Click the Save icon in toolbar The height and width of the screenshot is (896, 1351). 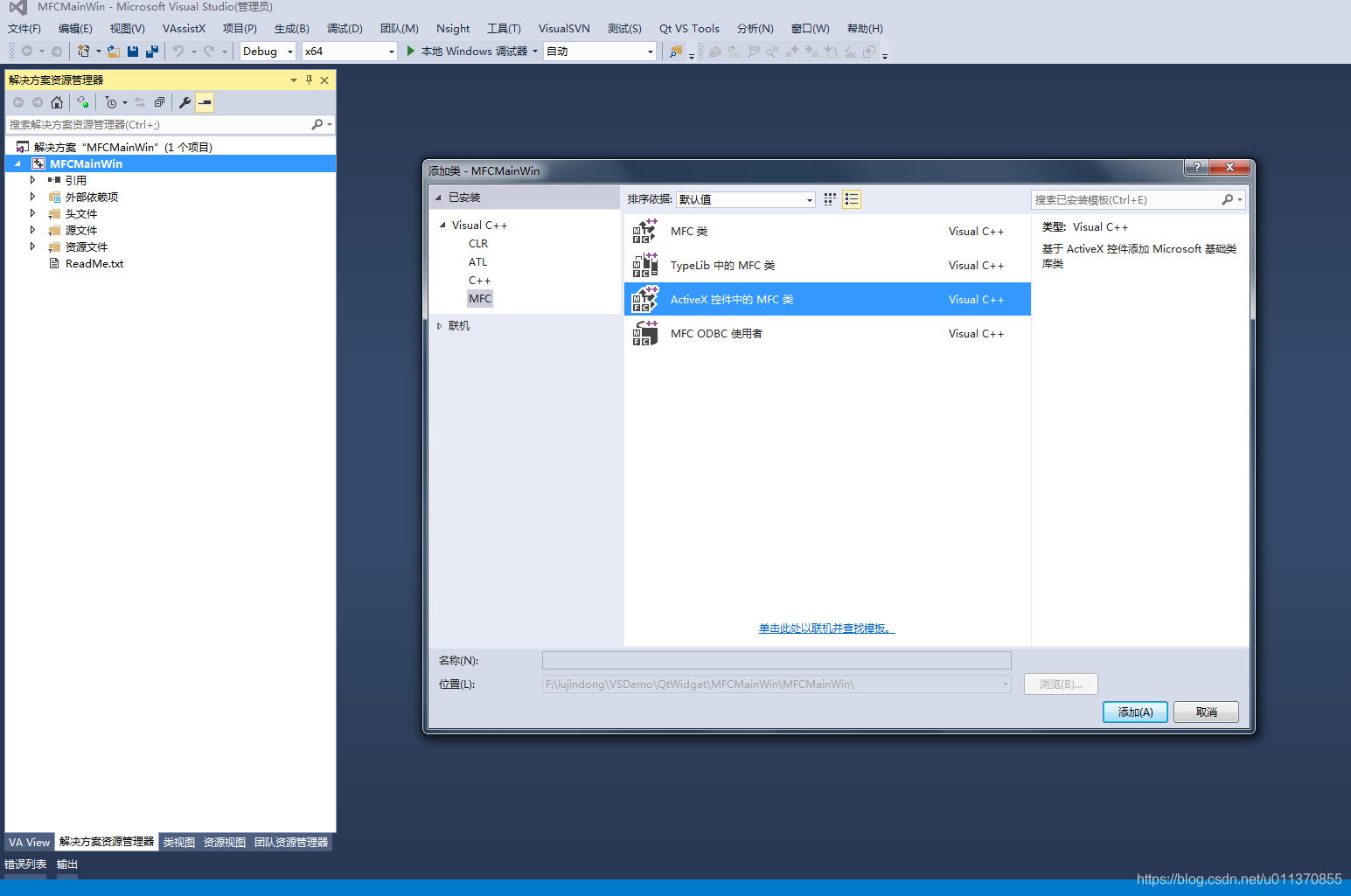point(133,52)
